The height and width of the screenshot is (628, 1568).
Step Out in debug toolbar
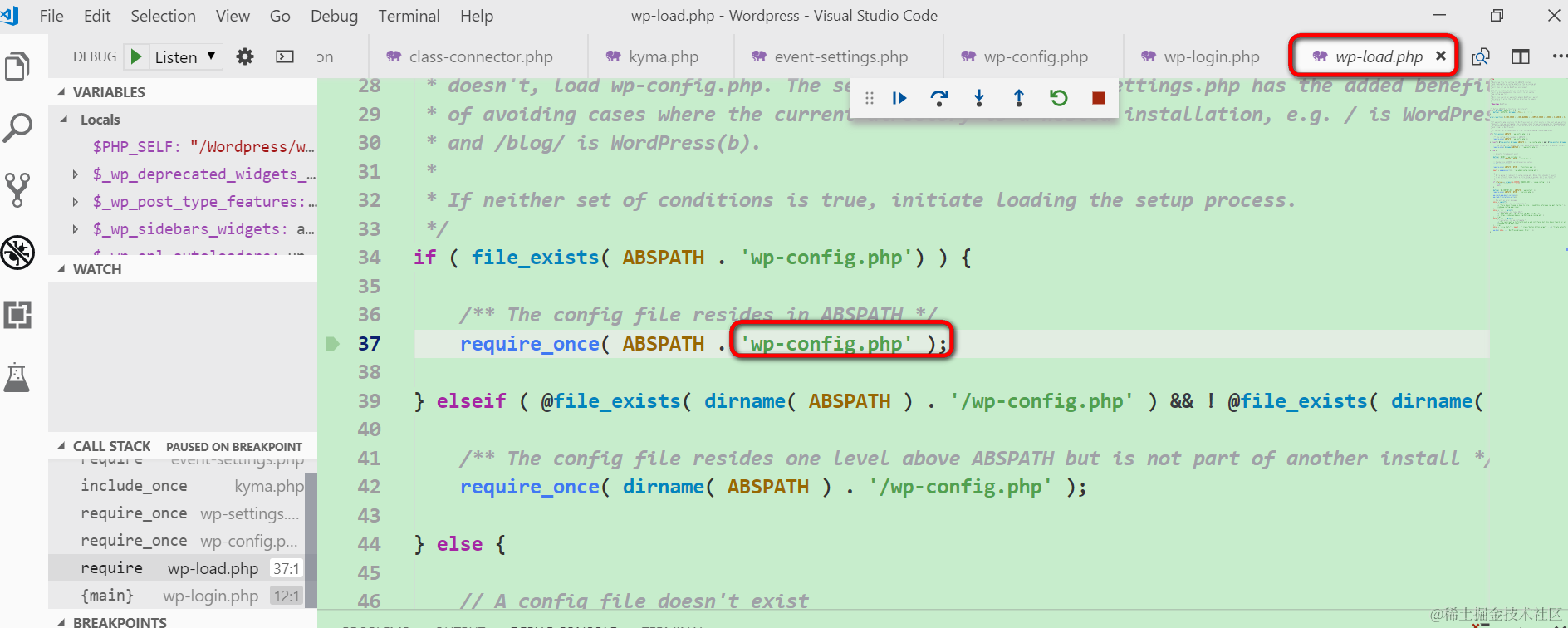[1019, 98]
